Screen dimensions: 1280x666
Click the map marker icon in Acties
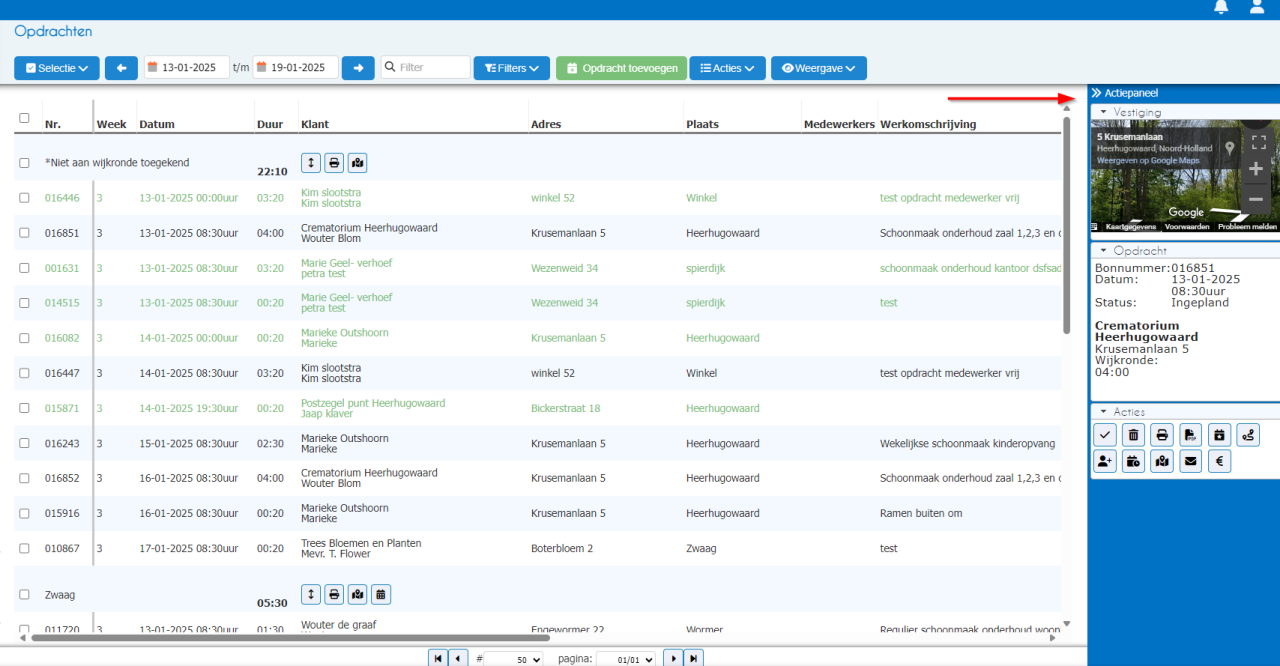pyautogui.click(x=1162, y=461)
